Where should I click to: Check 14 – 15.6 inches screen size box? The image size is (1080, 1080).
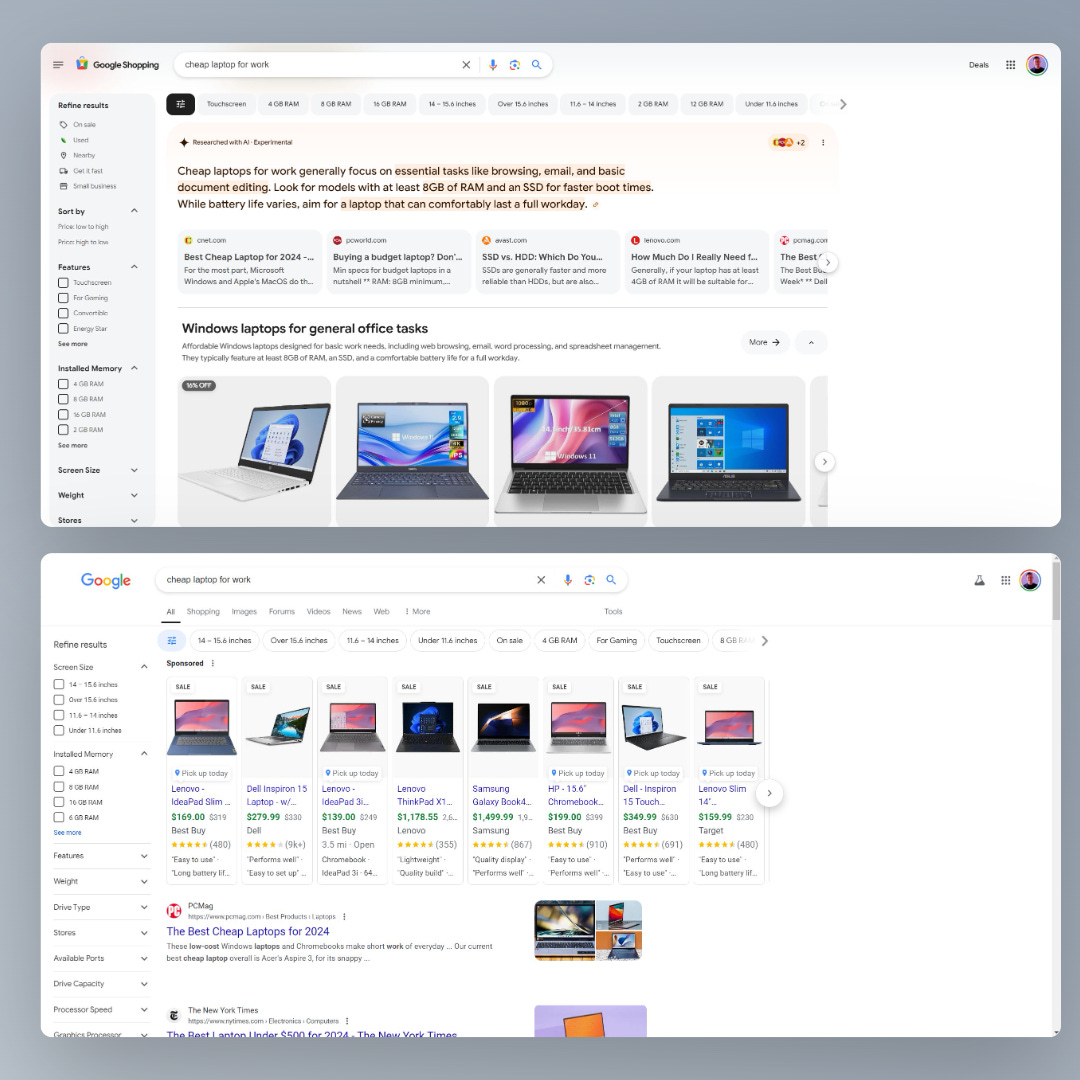tap(59, 685)
